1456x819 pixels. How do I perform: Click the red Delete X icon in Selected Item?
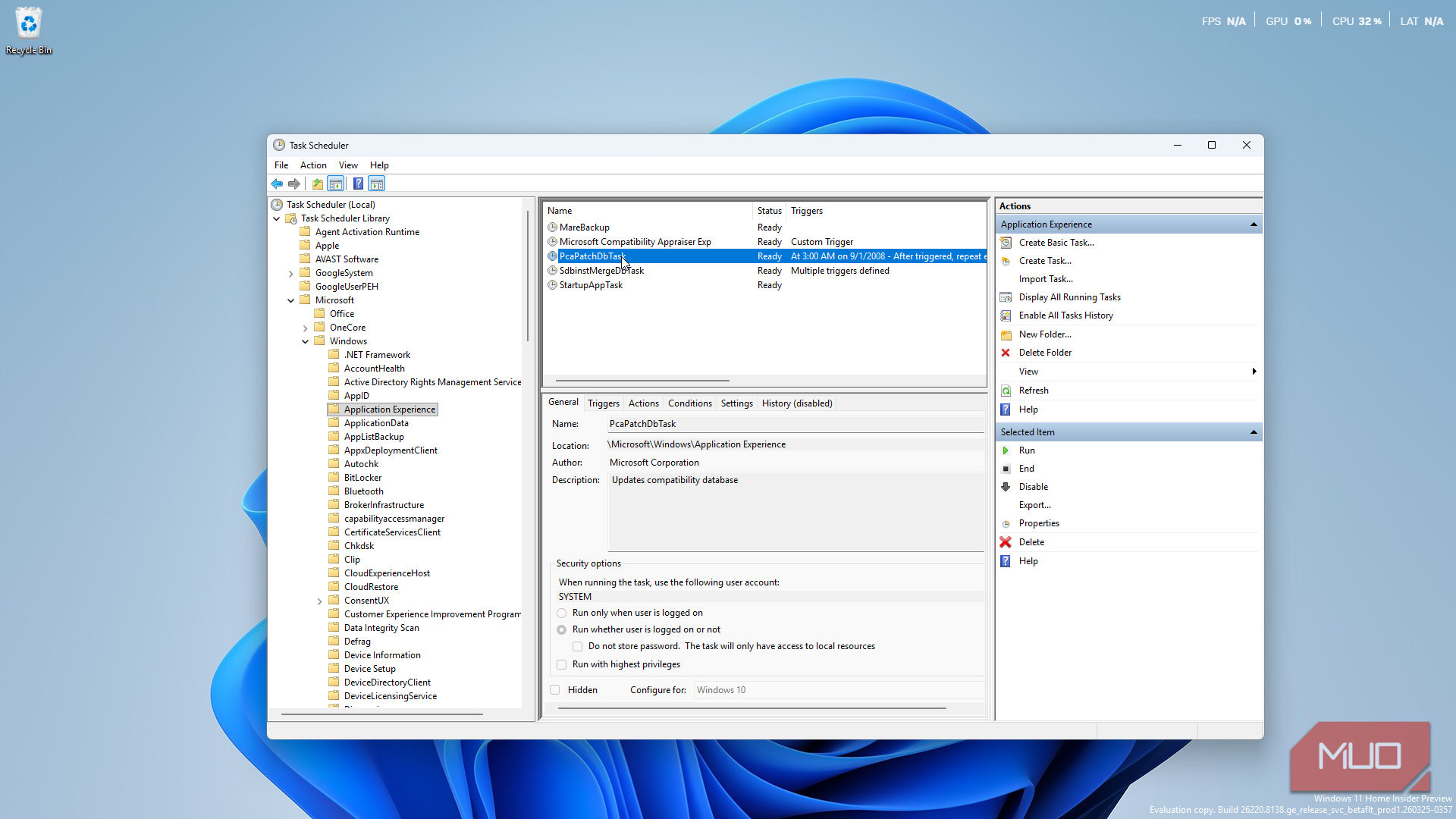click(1006, 542)
